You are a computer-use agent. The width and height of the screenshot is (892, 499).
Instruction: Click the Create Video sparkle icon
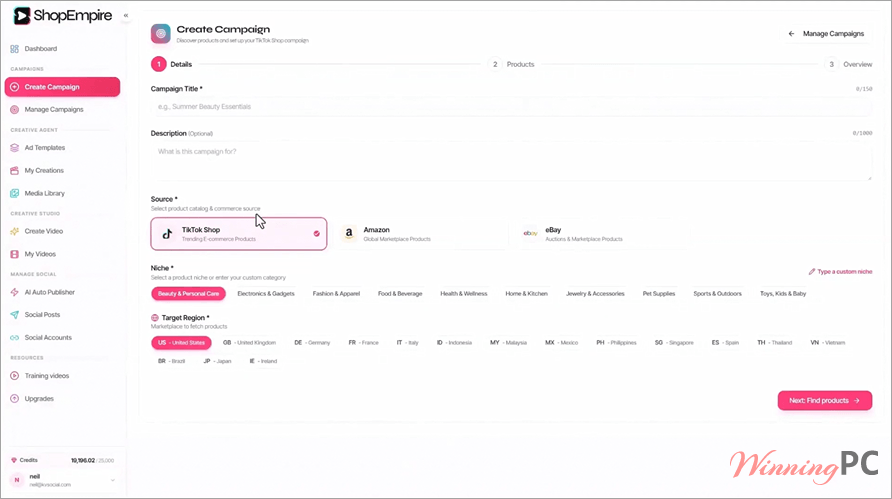coord(15,232)
